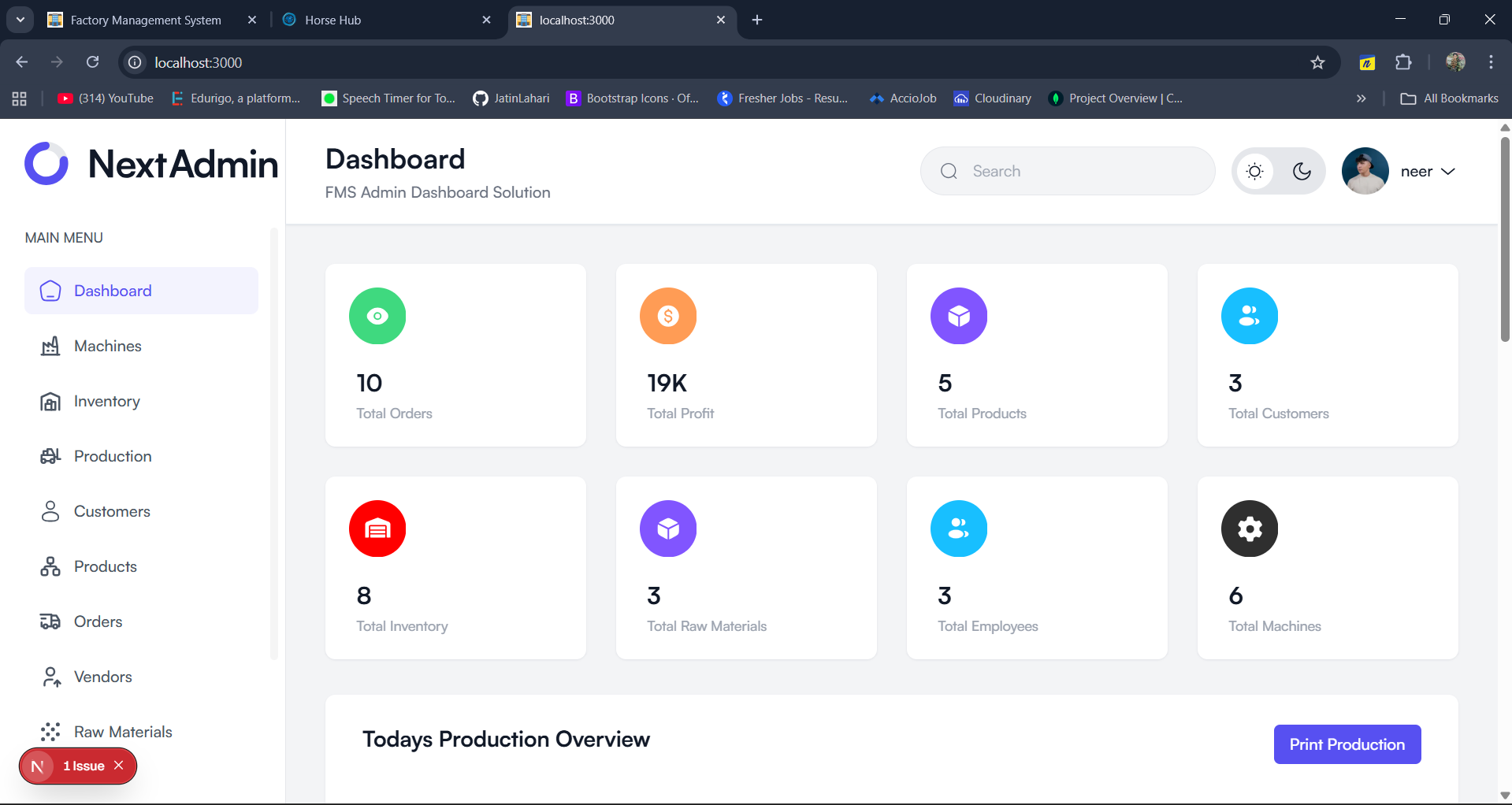Switch to light mode sun toggle
Viewport: 1512px width, 805px height.
[1255, 171]
